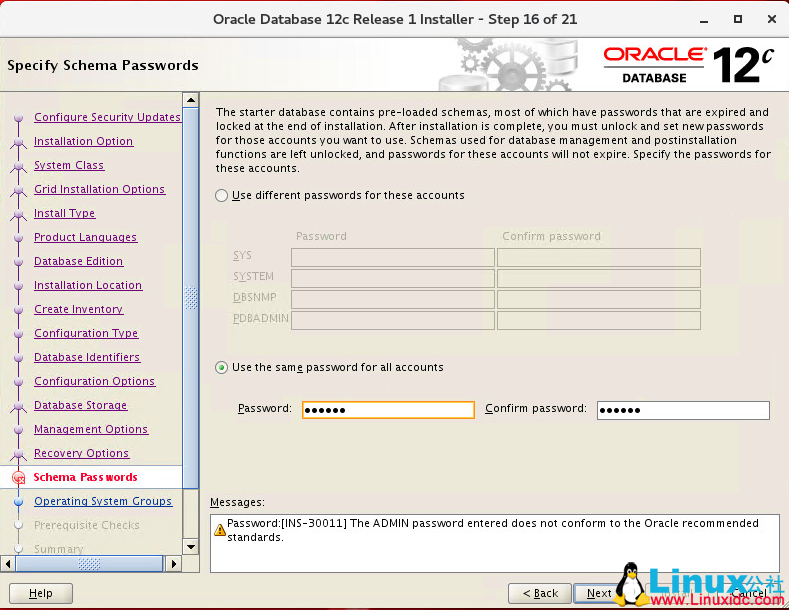This screenshot has height=610, width=789.
Task: Click the SYSTEM password field
Action: (x=392, y=278)
